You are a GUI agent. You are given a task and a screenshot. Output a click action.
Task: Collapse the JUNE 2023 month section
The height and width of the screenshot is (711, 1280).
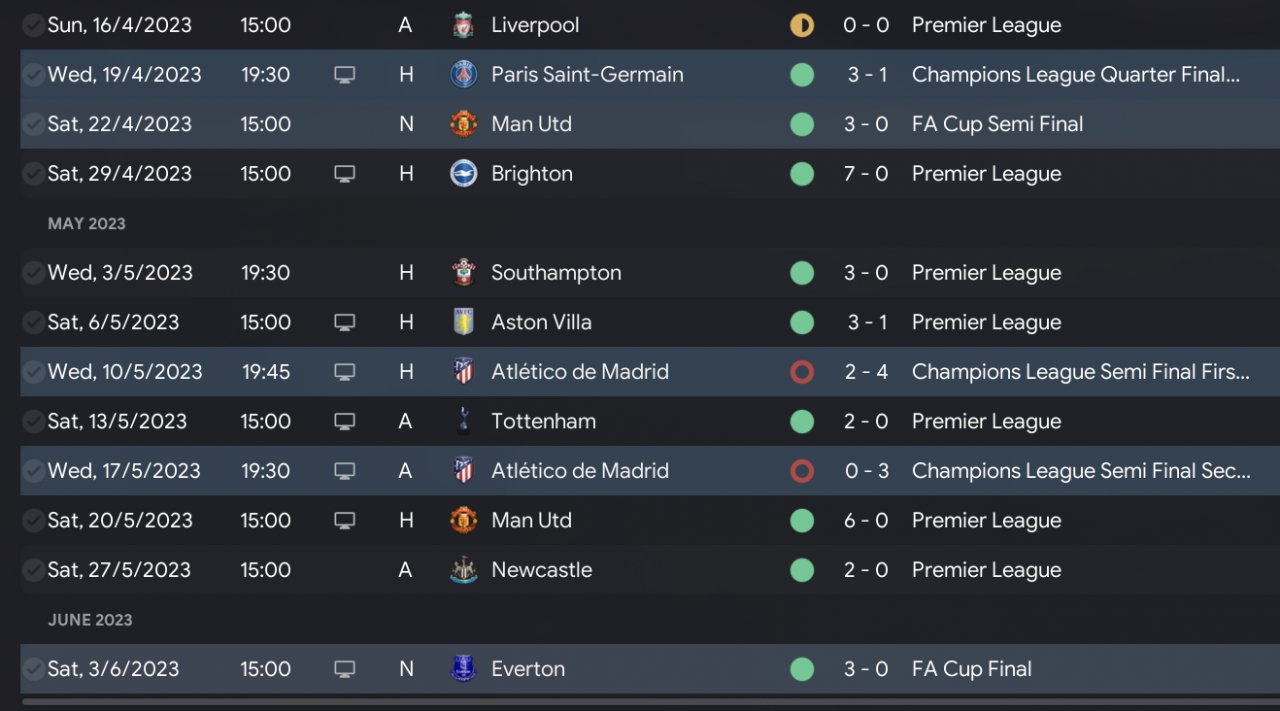coord(90,620)
